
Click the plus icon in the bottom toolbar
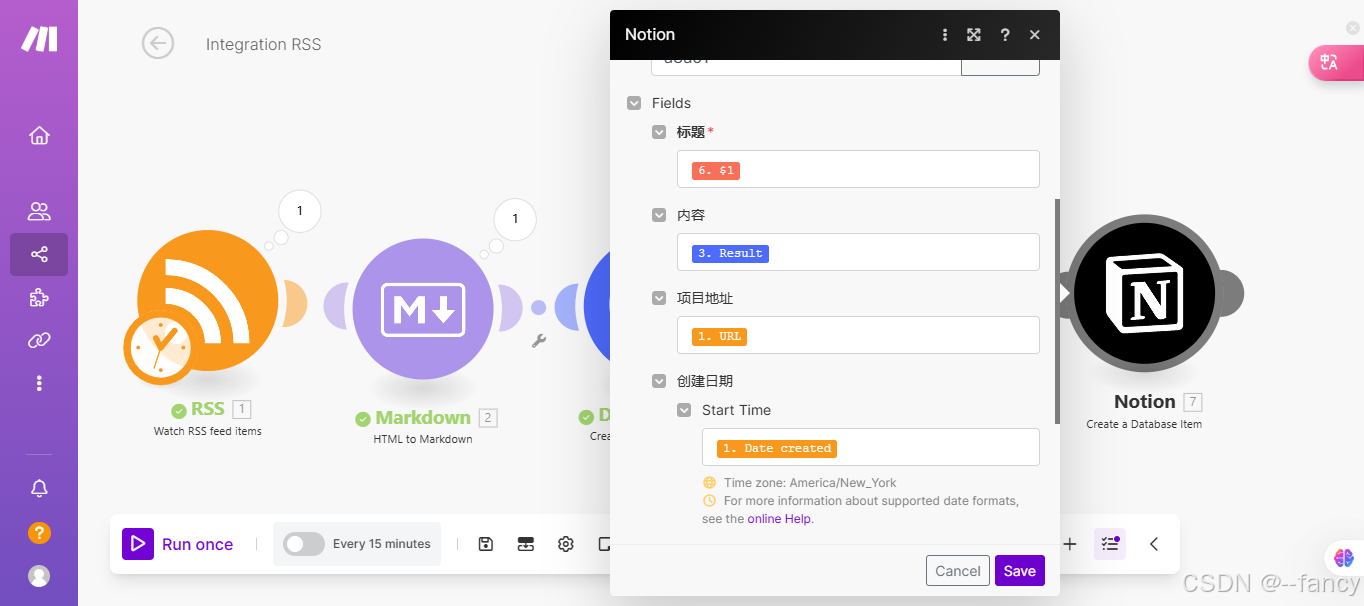(1070, 544)
